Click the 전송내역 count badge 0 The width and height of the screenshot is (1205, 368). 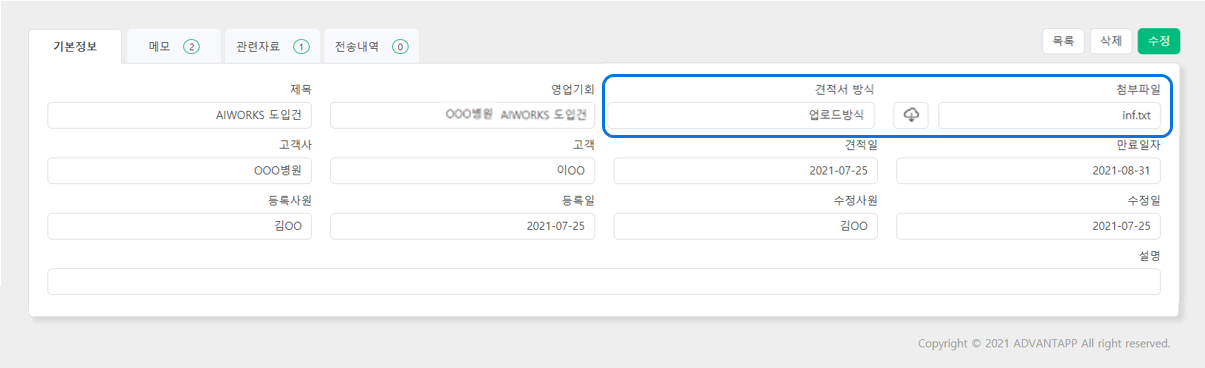pyautogui.click(x=400, y=46)
